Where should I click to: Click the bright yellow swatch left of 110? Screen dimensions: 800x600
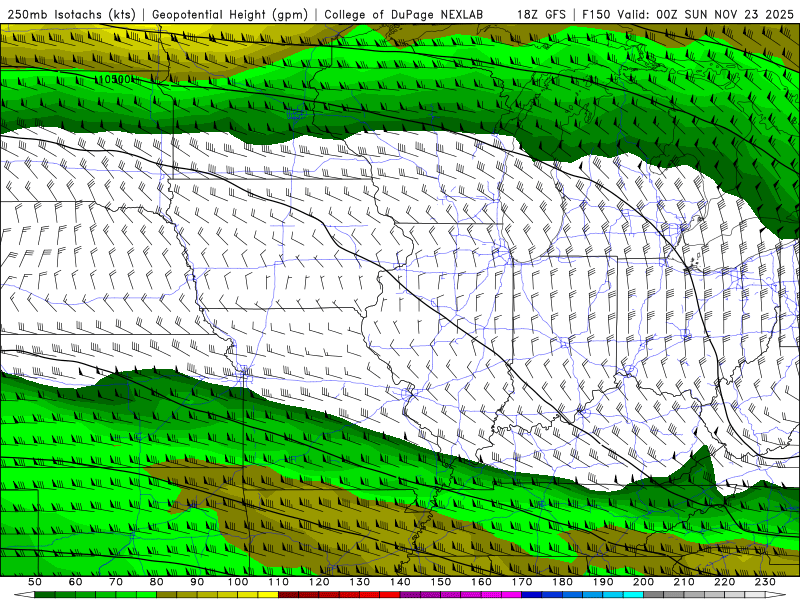(268, 595)
